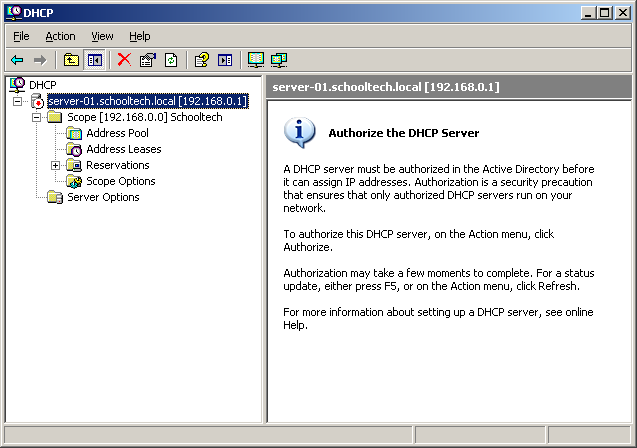Click the Reservations folder icon

pyautogui.click(x=74, y=165)
